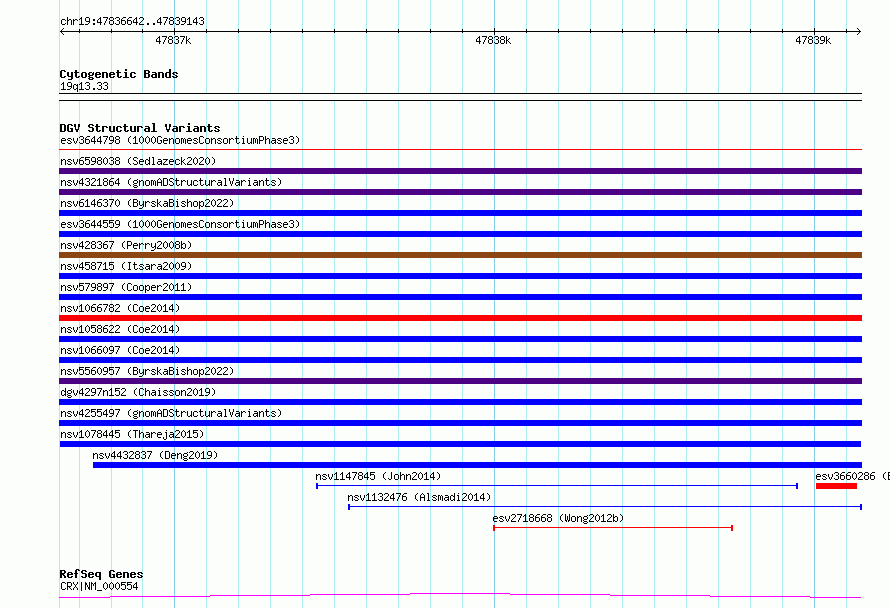Screen dimensions: 890x608
Task: Click the blue nsv1147845 interval line
Action: coord(557,486)
